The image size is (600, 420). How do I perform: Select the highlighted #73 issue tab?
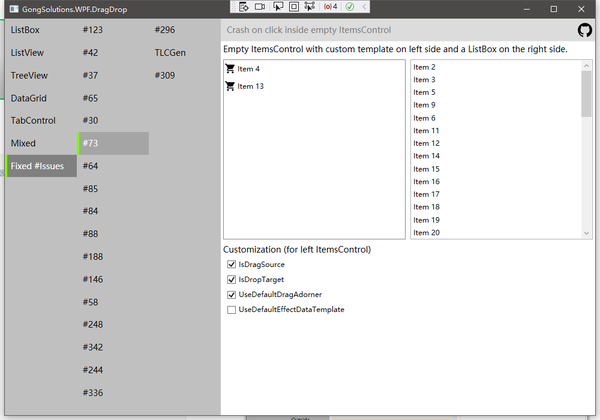click(113, 143)
